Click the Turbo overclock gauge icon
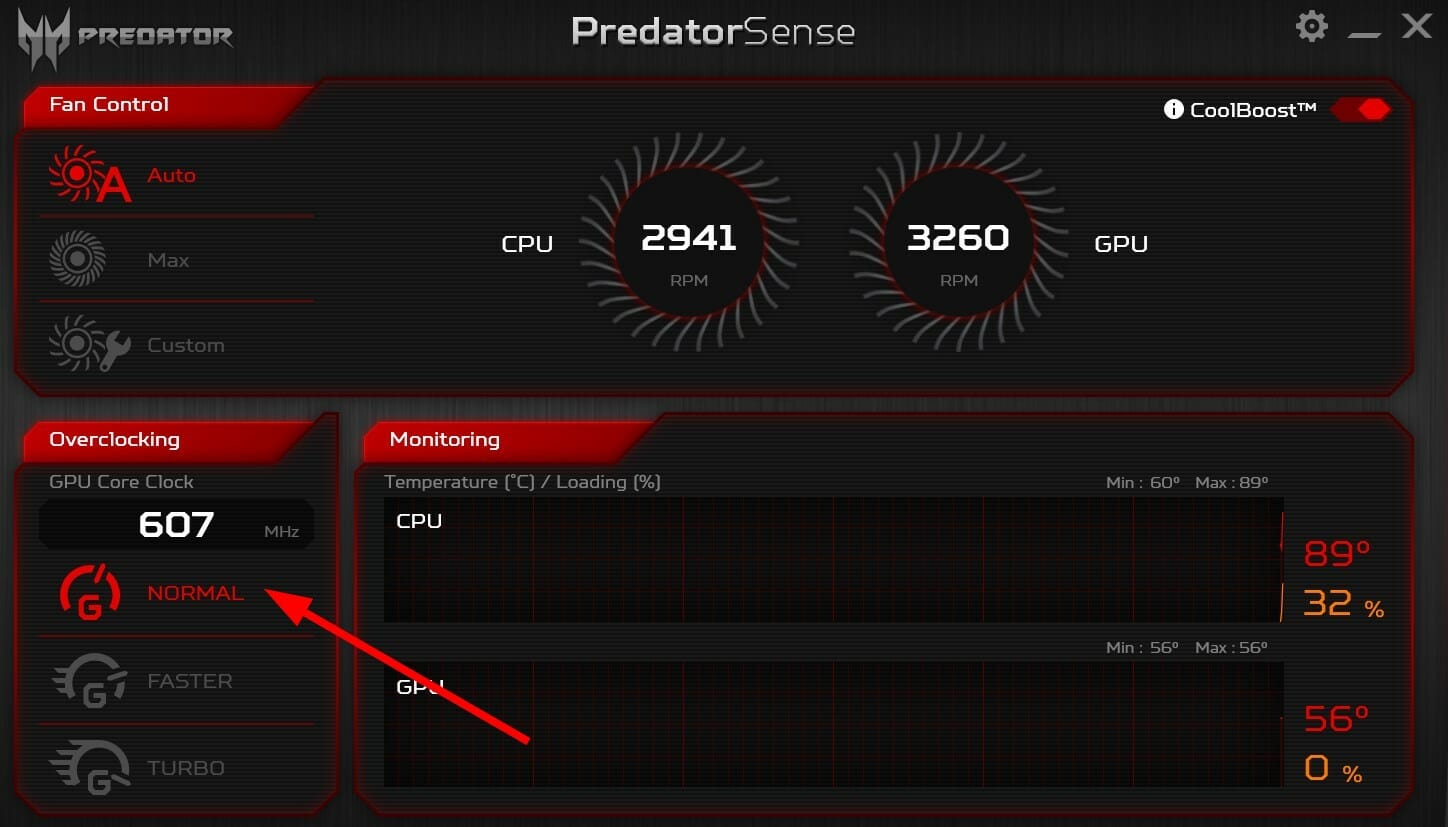1448x827 pixels. pyautogui.click(x=90, y=767)
